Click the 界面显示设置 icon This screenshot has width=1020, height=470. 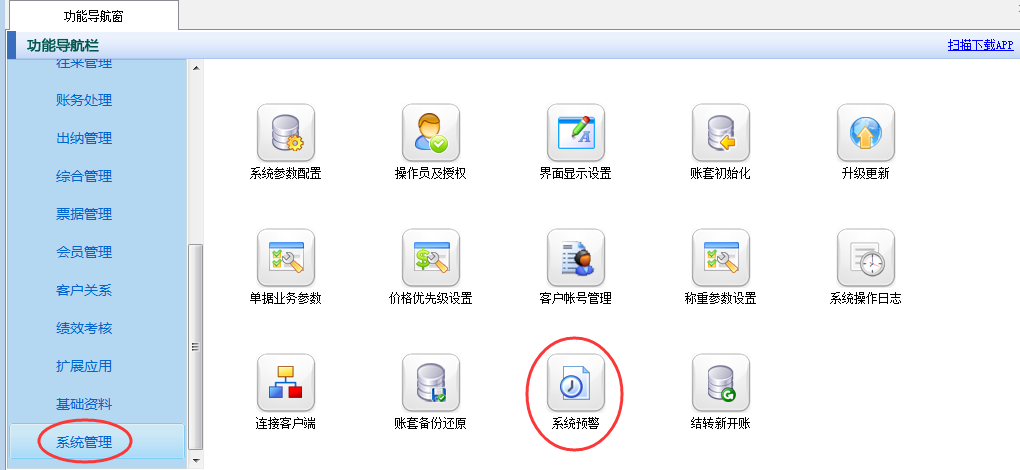(576, 133)
